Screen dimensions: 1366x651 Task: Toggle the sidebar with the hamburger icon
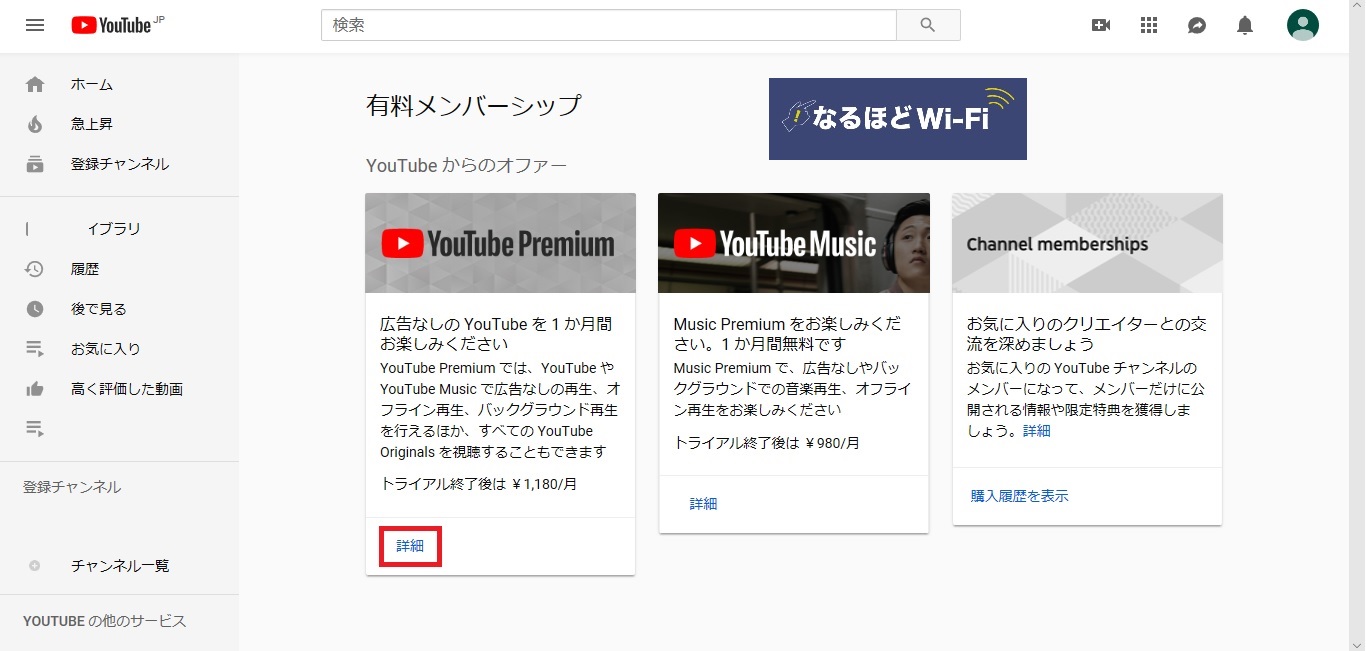pyautogui.click(x=35, y=25)
